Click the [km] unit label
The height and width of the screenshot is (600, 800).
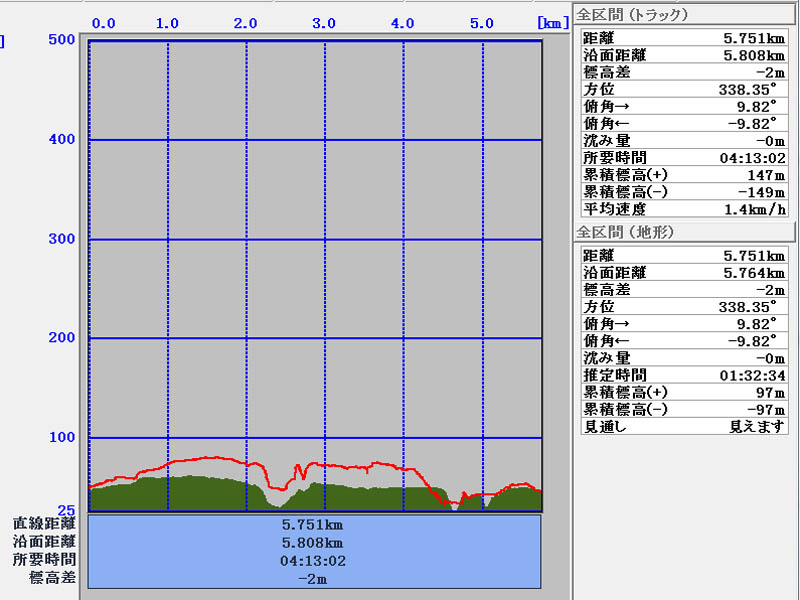[x=553, y=23]
